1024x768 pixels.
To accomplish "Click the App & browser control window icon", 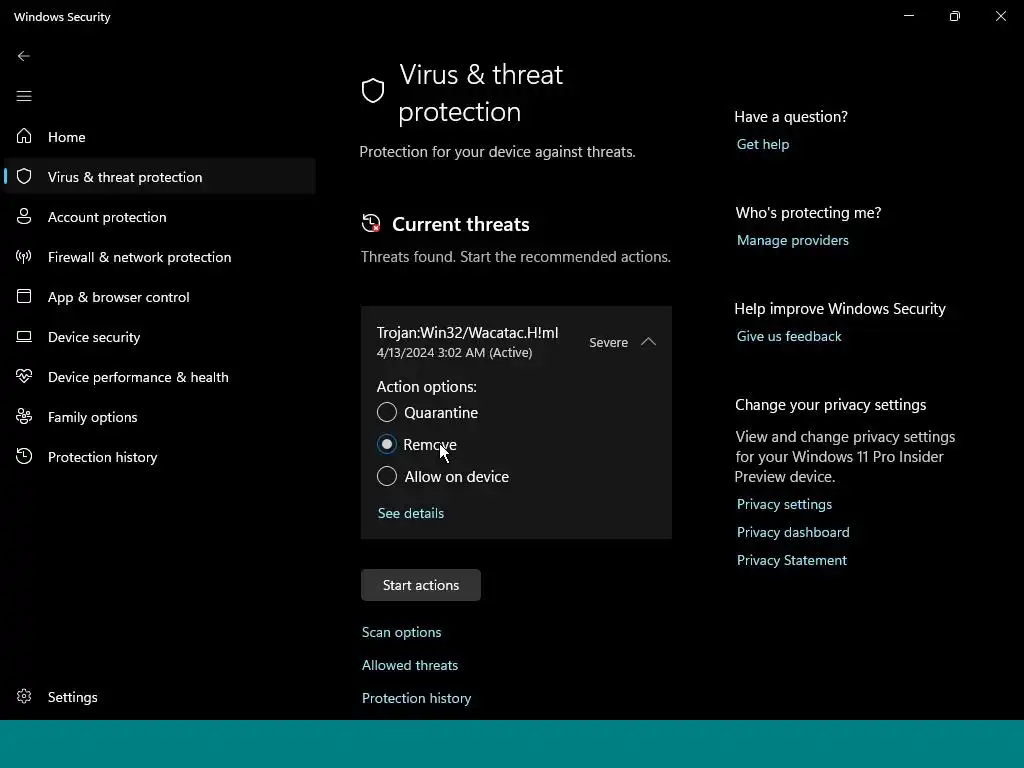I will tap(24, 296).
